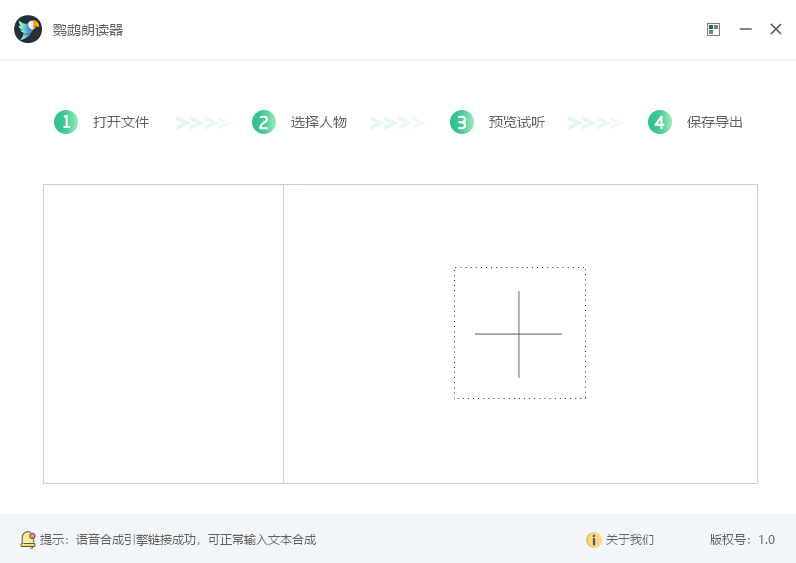Go to the 选择人物 step label
The image size is (796, 563).
(319, 122)
